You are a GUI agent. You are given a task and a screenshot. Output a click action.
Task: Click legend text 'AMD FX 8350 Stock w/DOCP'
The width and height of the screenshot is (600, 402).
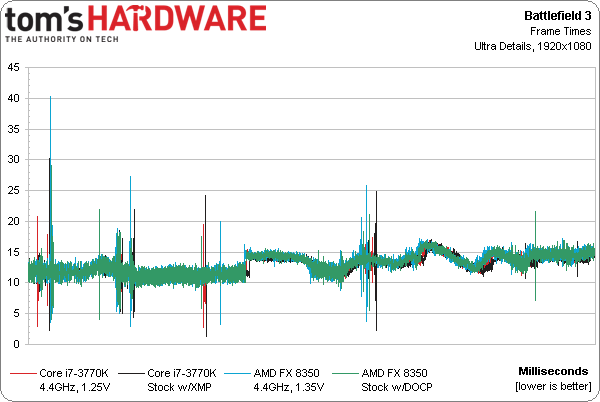pyautogui.click(x=397, y=380)
